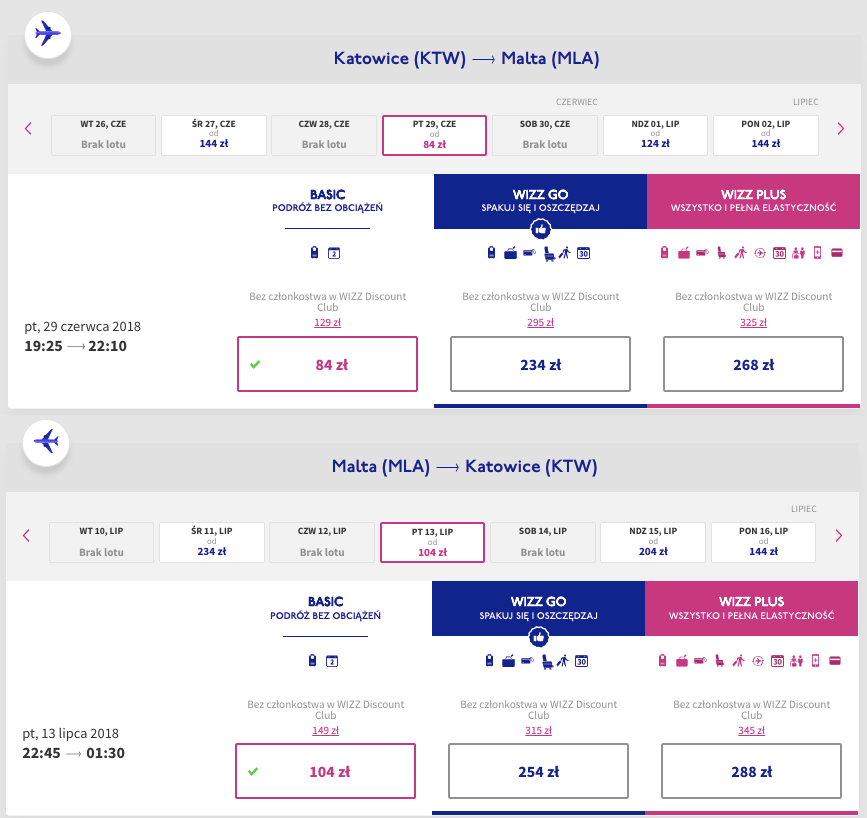Click the outbound flight airplane icon
This screenshot has height=818, width=867.
48,34
